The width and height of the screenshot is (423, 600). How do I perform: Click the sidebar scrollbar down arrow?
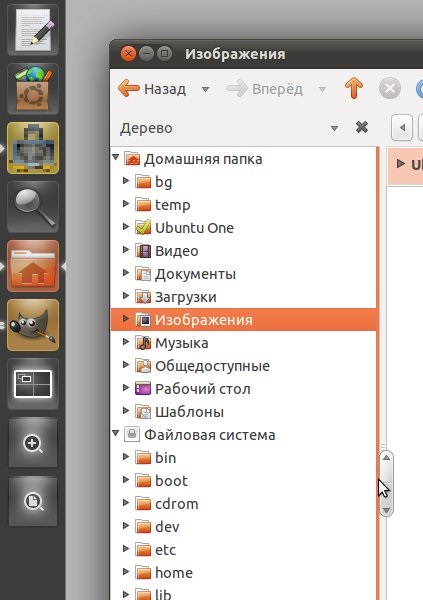click(x=386, y=510)
